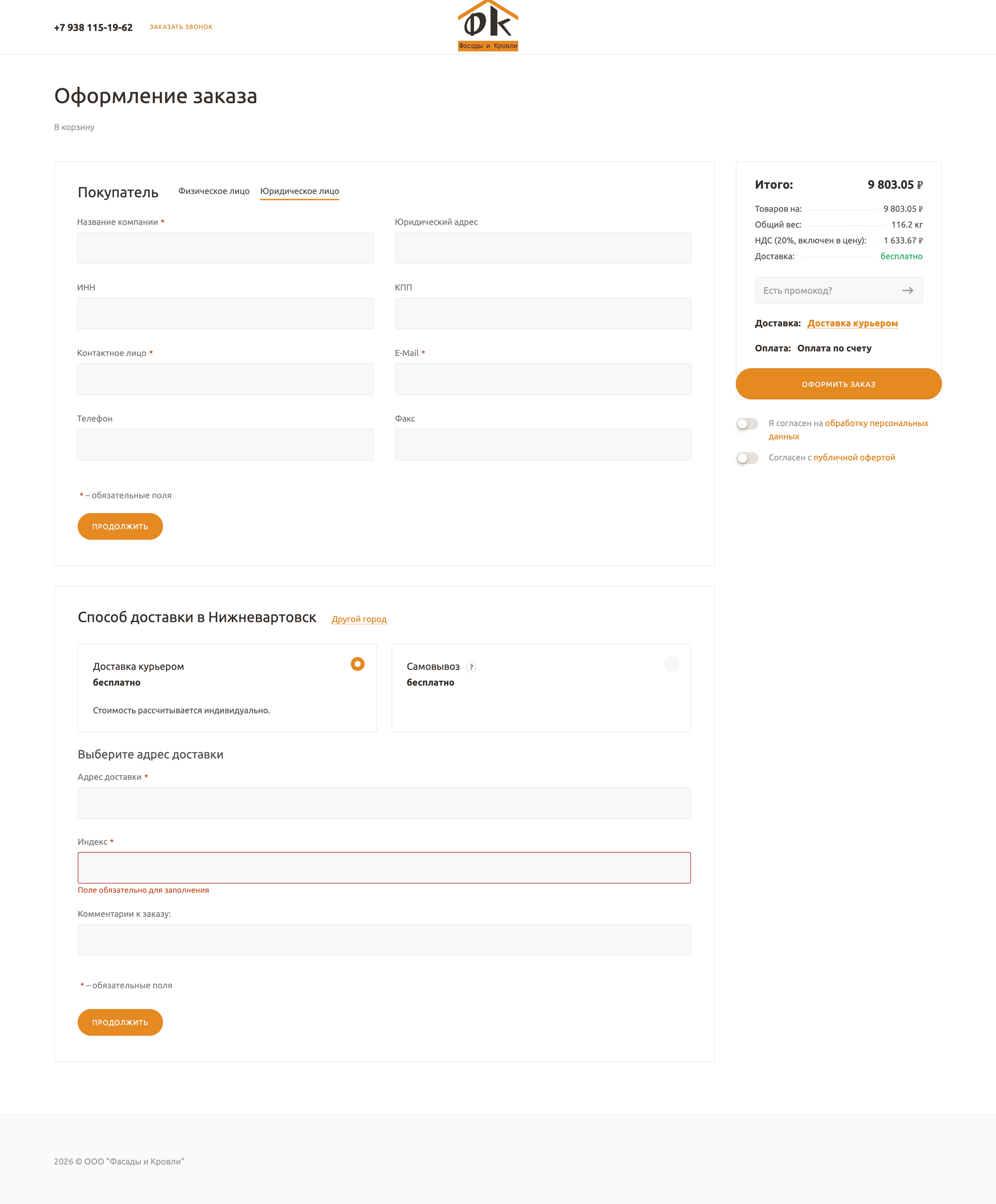Click Продолжить under delivery section
The image size is (996, 1204).
[120, 1022]
